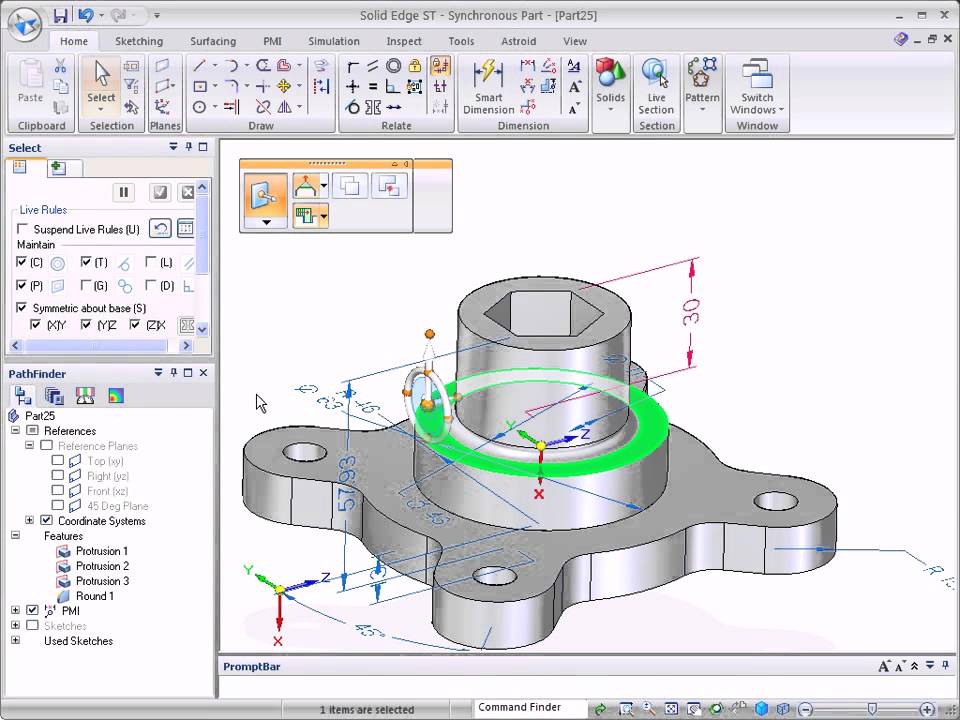Toggle the Concentric (C) live rule
Image resolution: width=960 pixels, height=720 pixels.
21,261
